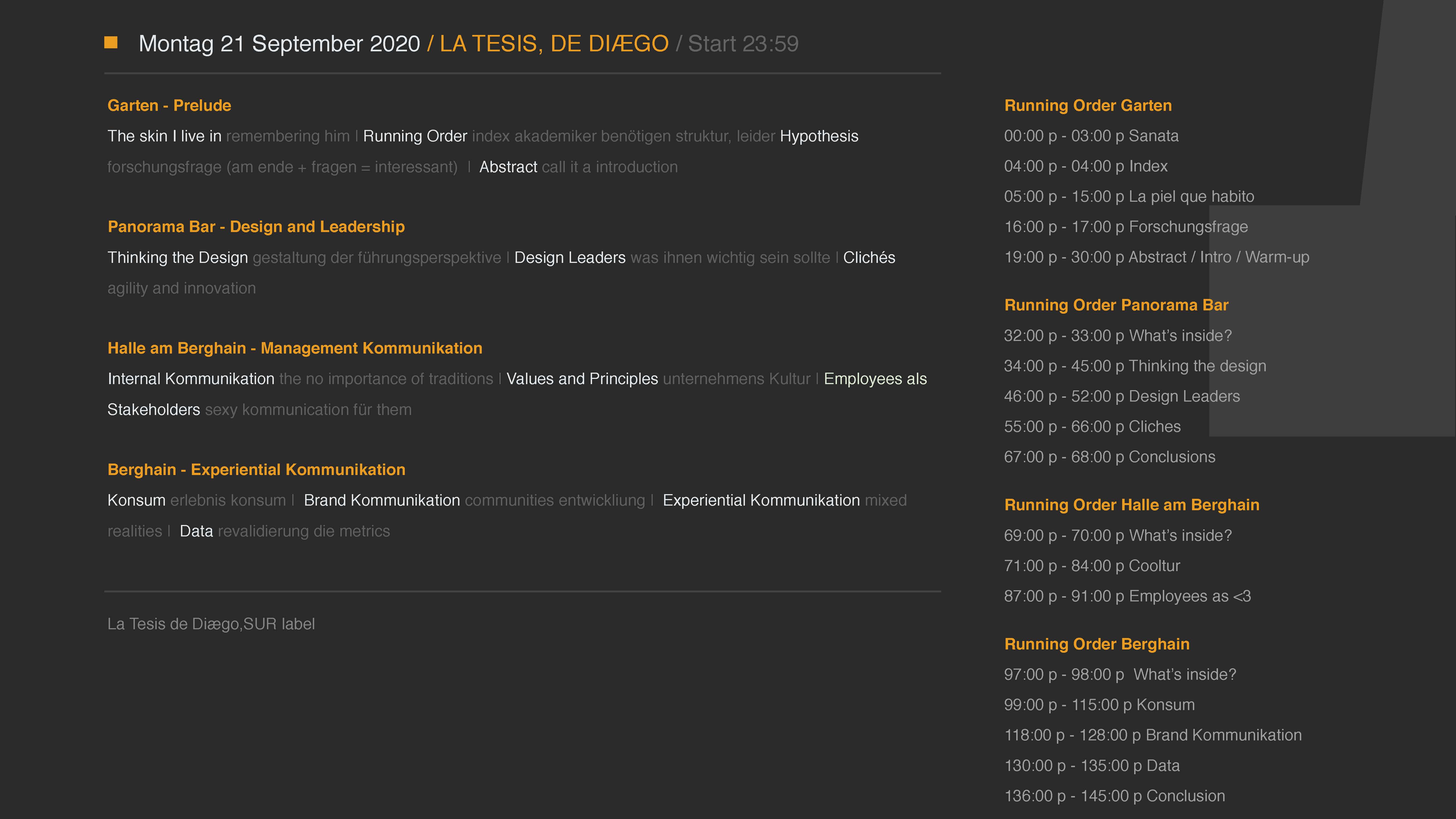1456x819 pixels.
Task: Click the title 'LA TESIS, DE DIÆGO'
Action: click(554, 43)
